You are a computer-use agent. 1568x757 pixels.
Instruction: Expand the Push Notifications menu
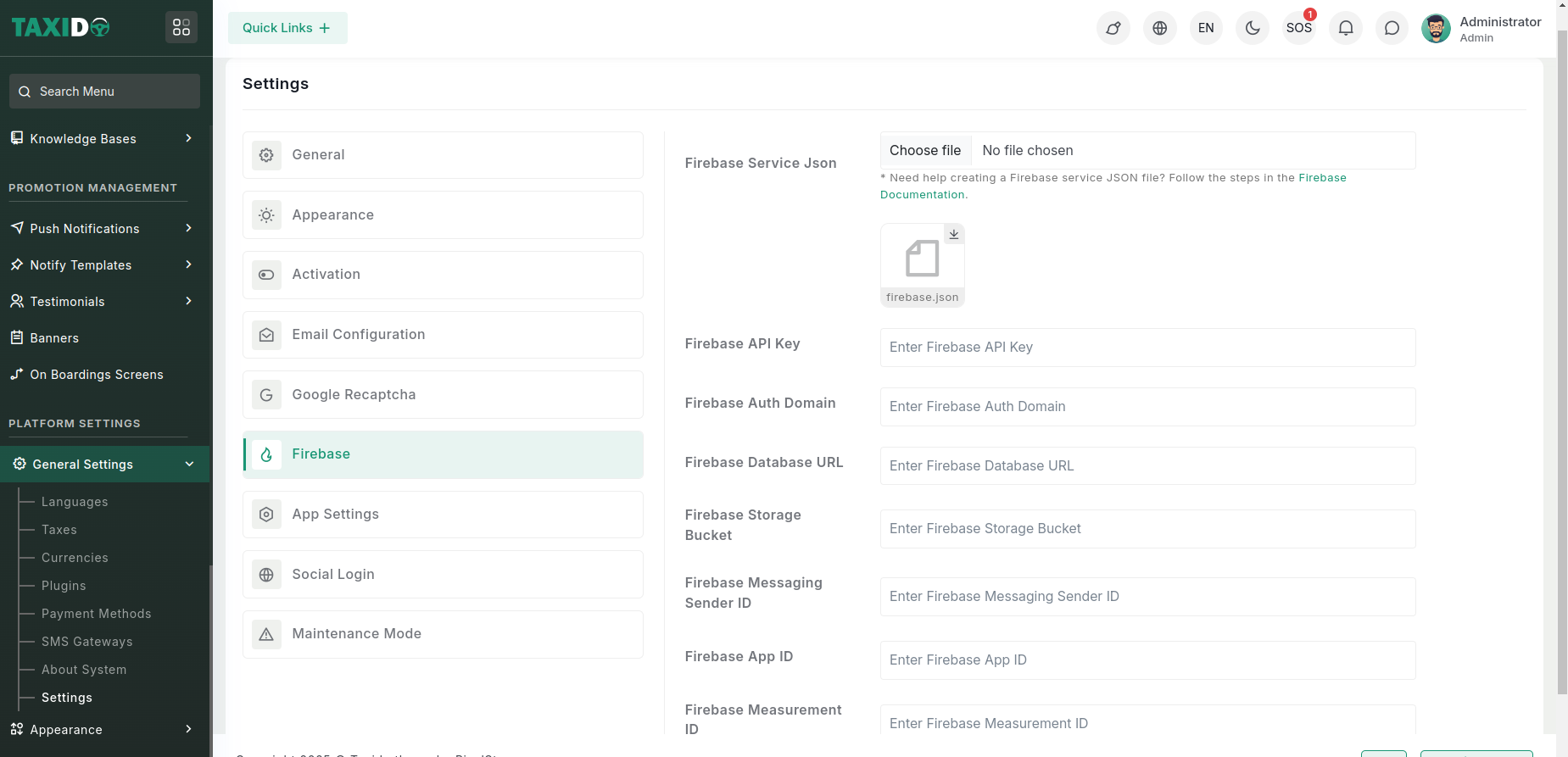coord(102,229)
